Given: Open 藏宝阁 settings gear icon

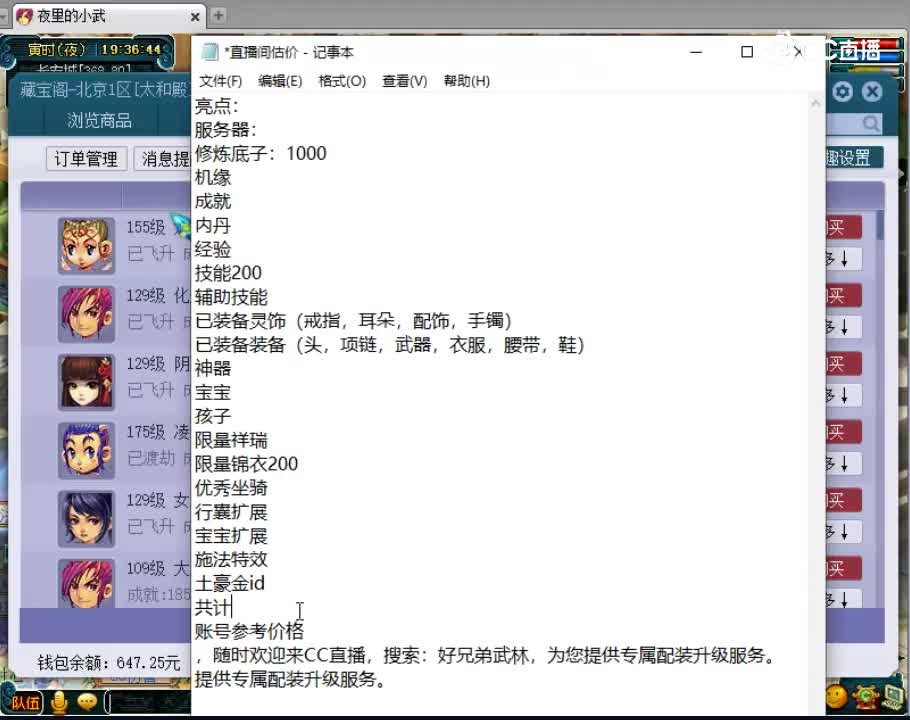Looking at the screenshot, I should [842, 92].
